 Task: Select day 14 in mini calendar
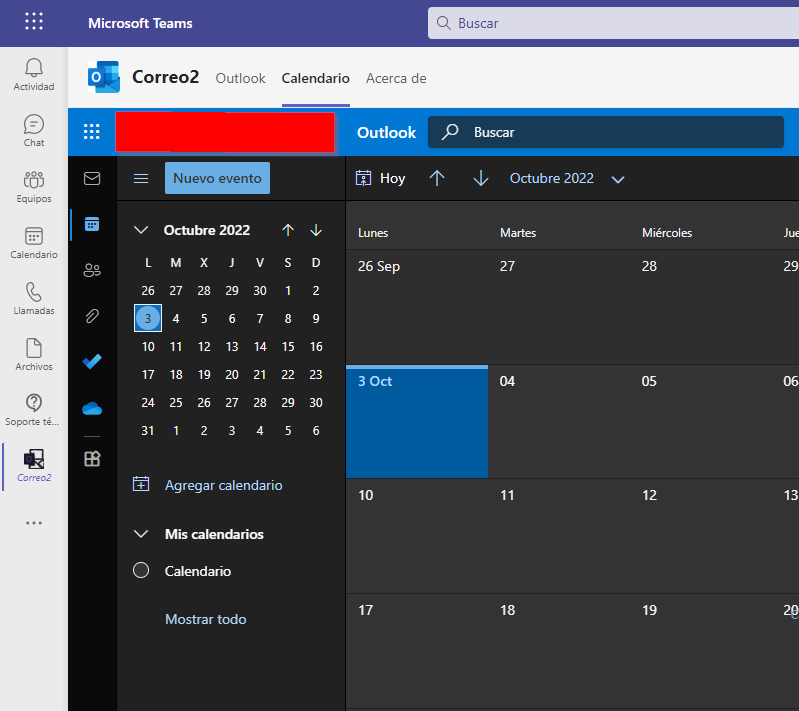point(260,347)
